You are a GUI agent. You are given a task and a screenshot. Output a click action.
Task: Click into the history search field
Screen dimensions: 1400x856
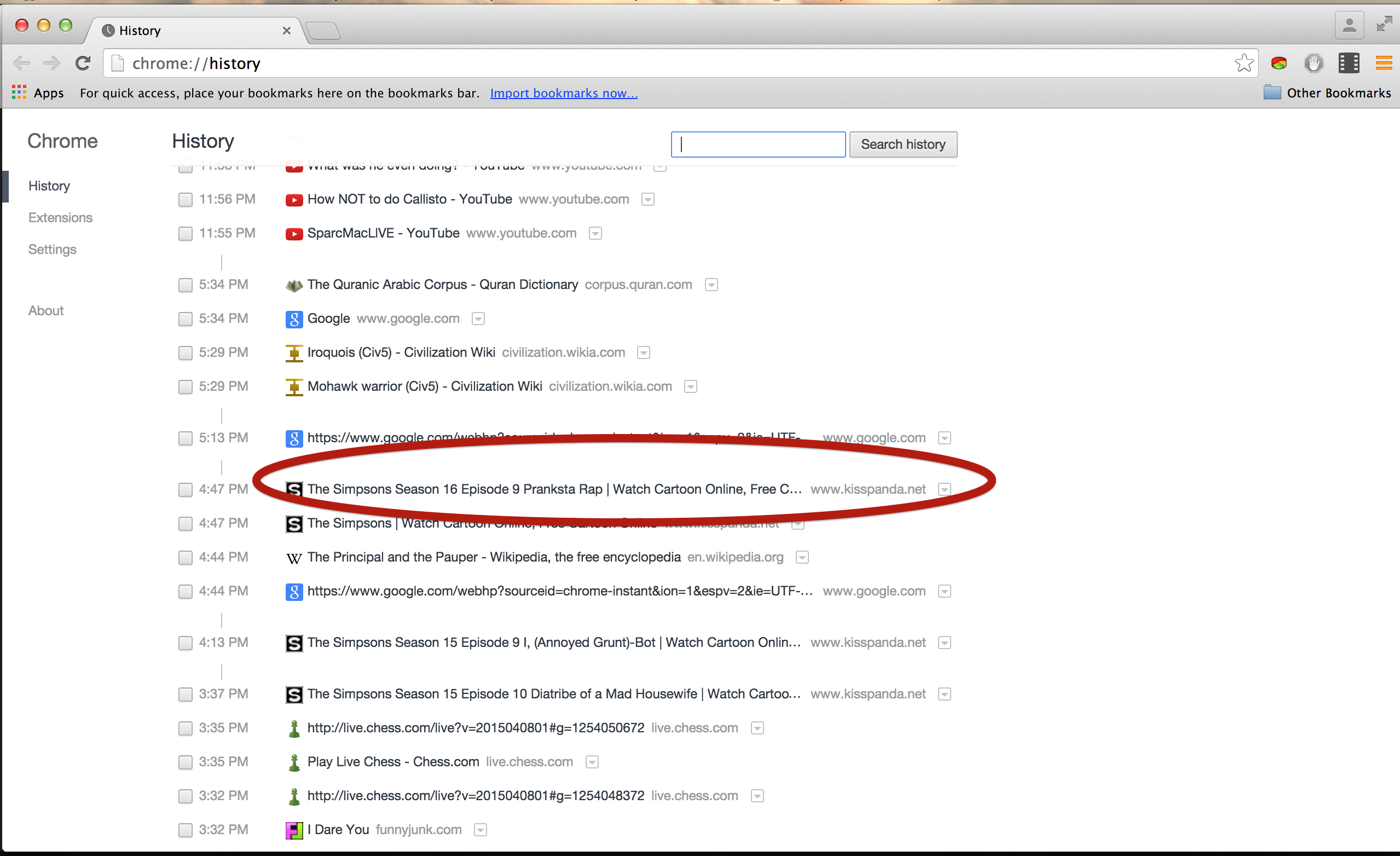pyautogui.click(x=757, y=144)
